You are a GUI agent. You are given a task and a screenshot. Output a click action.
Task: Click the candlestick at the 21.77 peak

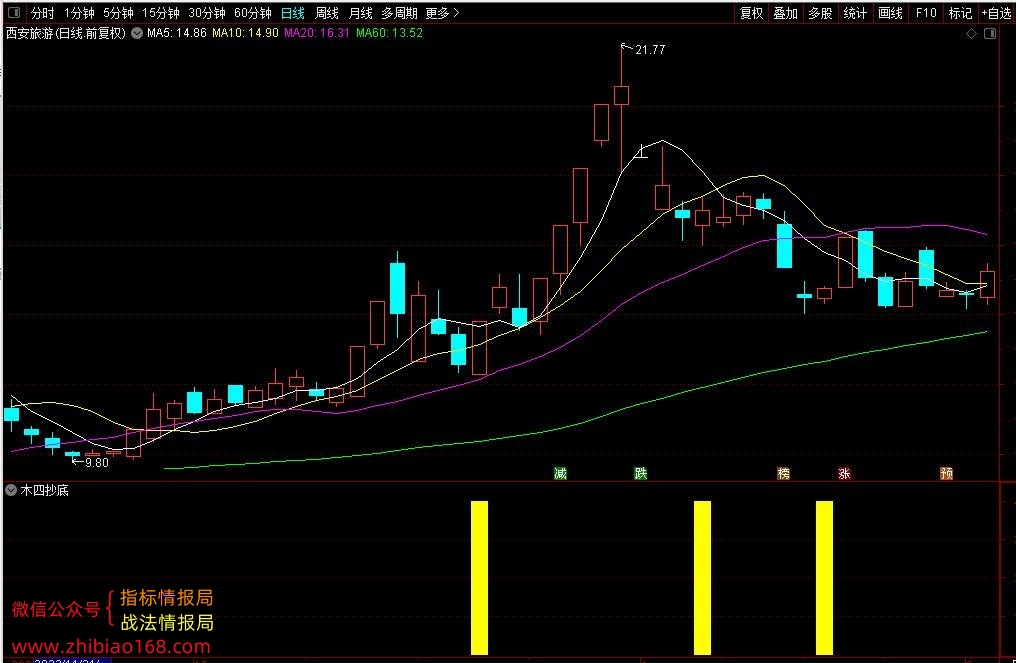point(621,95)
